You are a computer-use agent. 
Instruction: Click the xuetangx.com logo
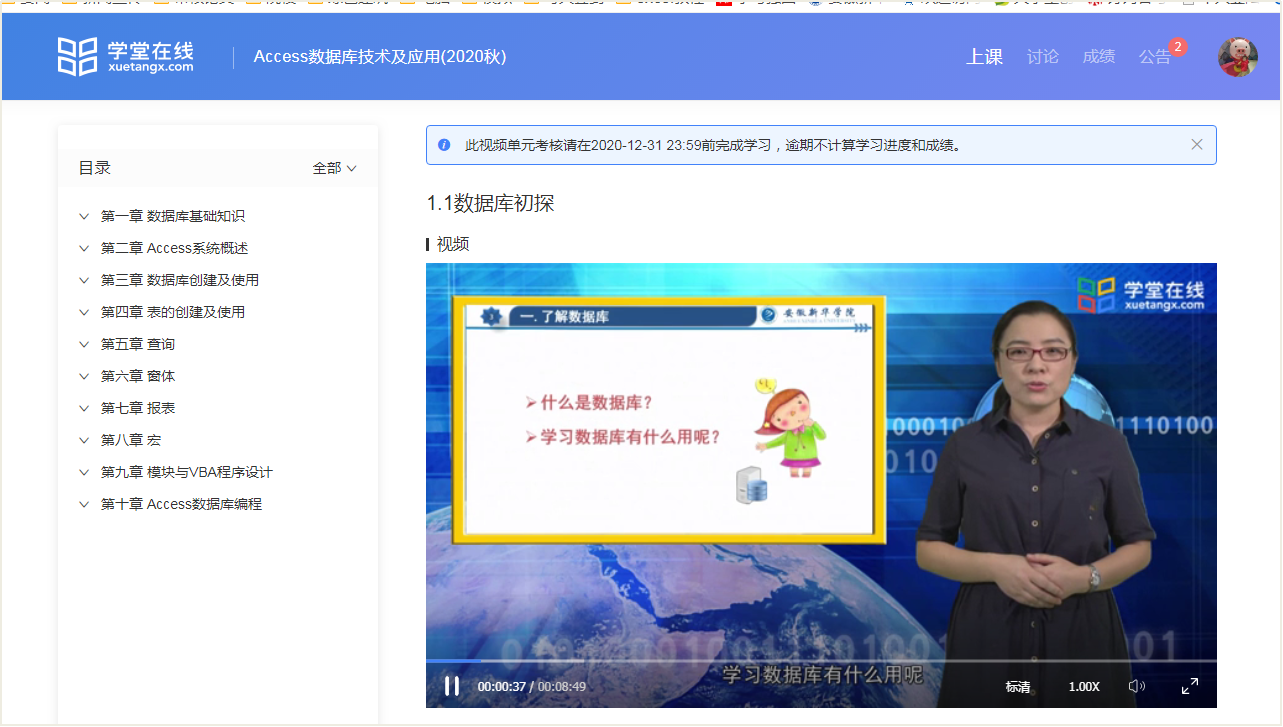[x=125, y=57]
